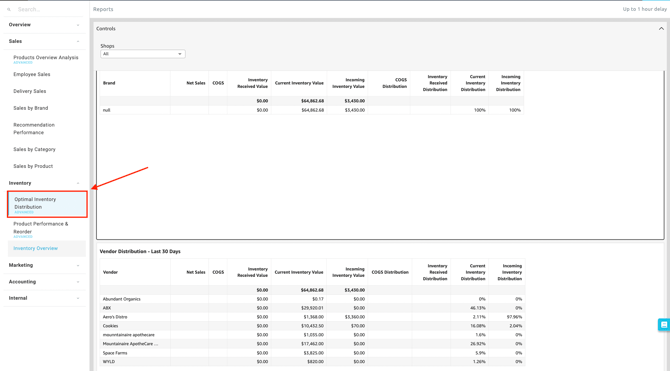Select the lowercase mounntainaire apothecare row
This screenshot has width=670, height=371.
tap(312, 335)
